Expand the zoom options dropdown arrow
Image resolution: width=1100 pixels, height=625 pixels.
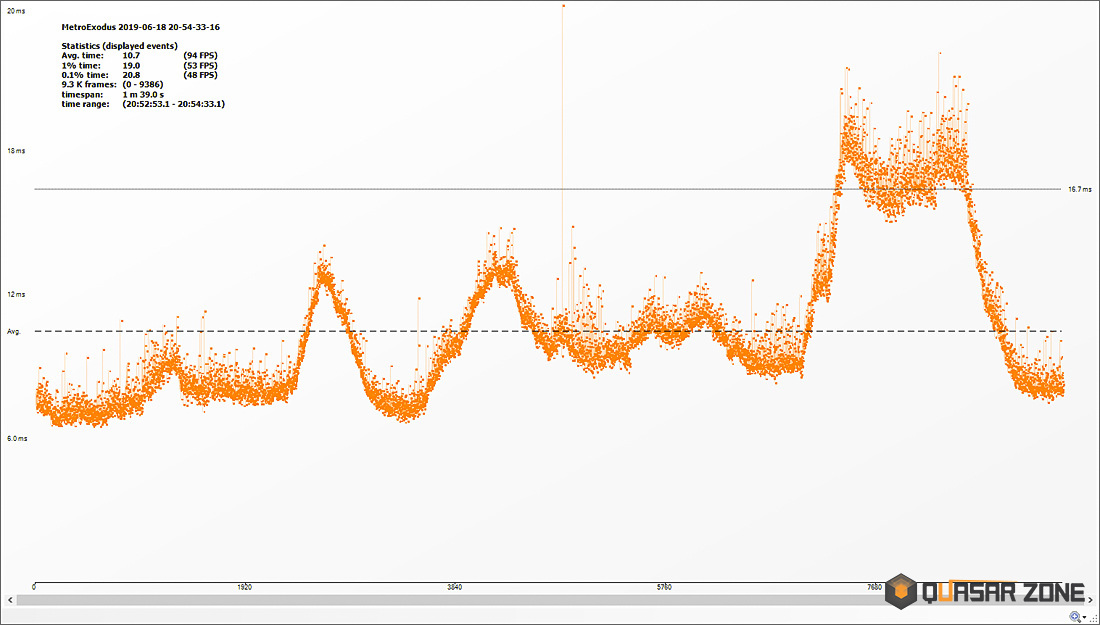(1085, 617)
